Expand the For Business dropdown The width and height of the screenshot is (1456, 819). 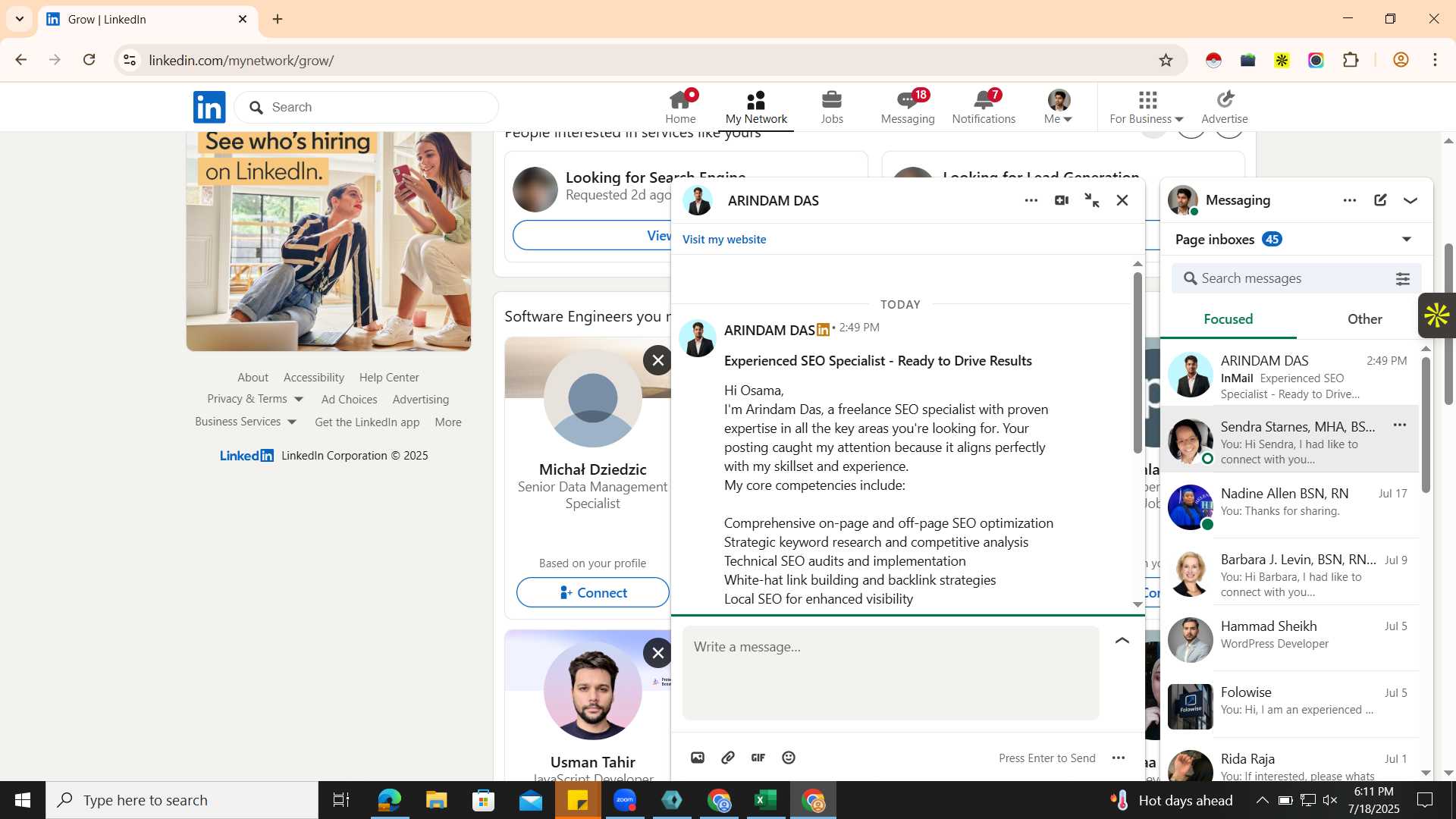tap(1147, 107)
